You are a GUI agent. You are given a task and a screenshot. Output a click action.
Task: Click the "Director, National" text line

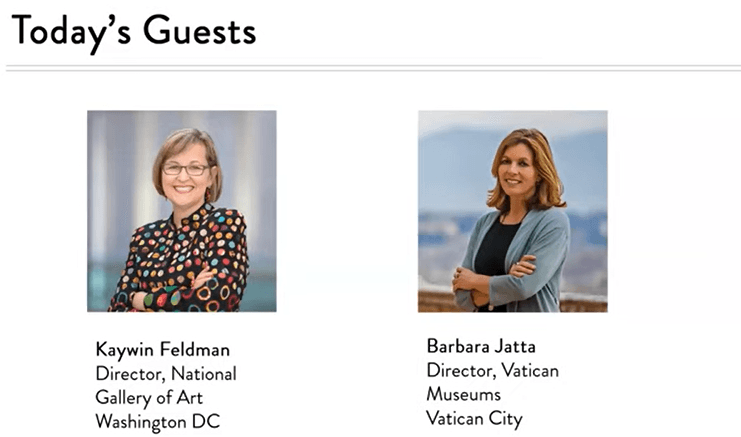click(x=166, y=373)
